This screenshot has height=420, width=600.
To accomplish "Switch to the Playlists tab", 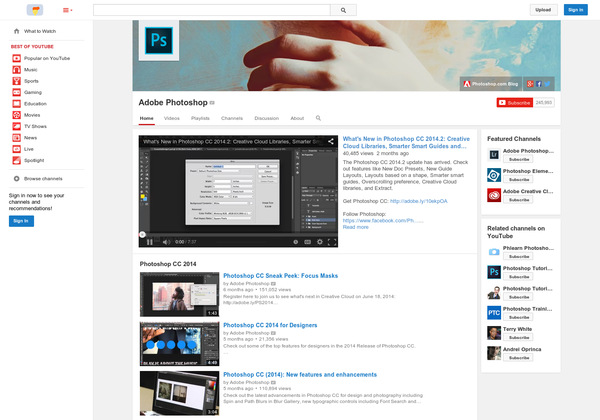I will tap(200, 118).
